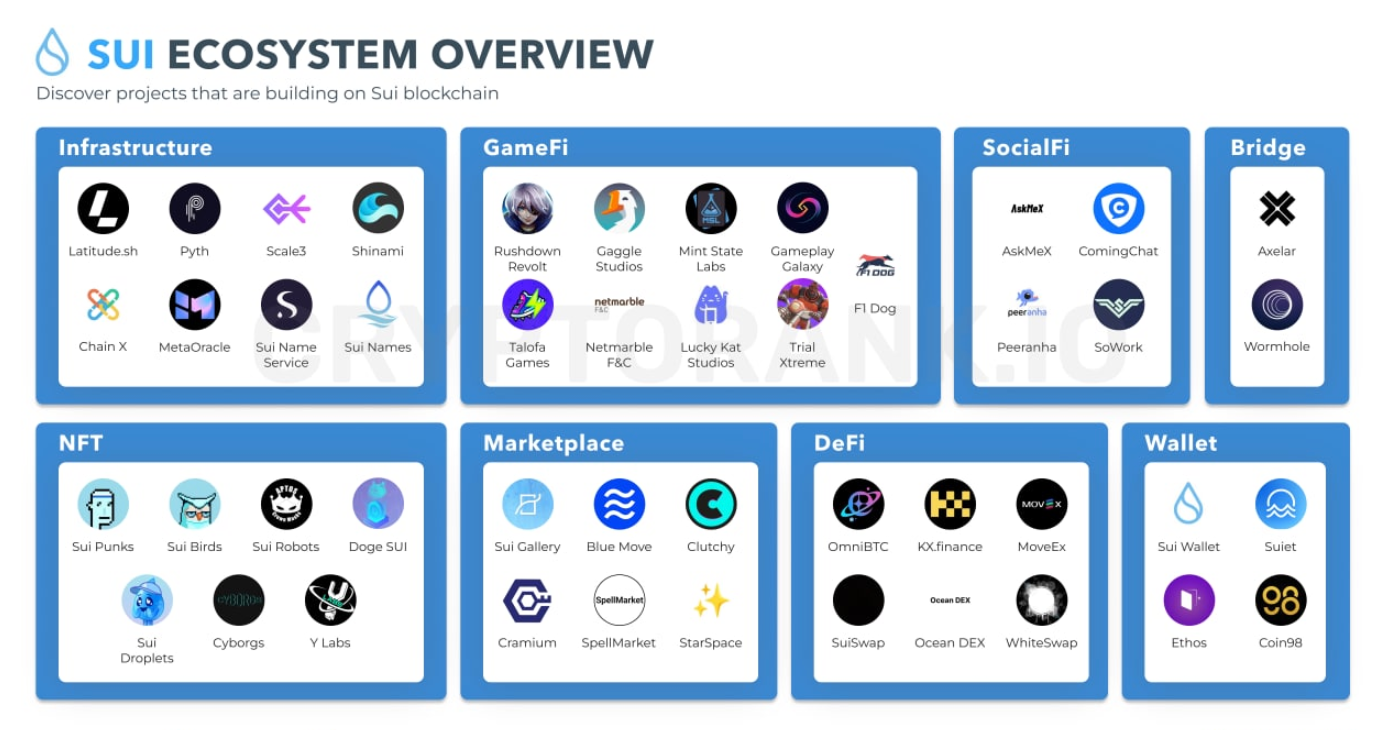The height and width of the screenshot is (730, 1383).
Task: Click the F1 Dog logo
Action: [x=875, y=266]
